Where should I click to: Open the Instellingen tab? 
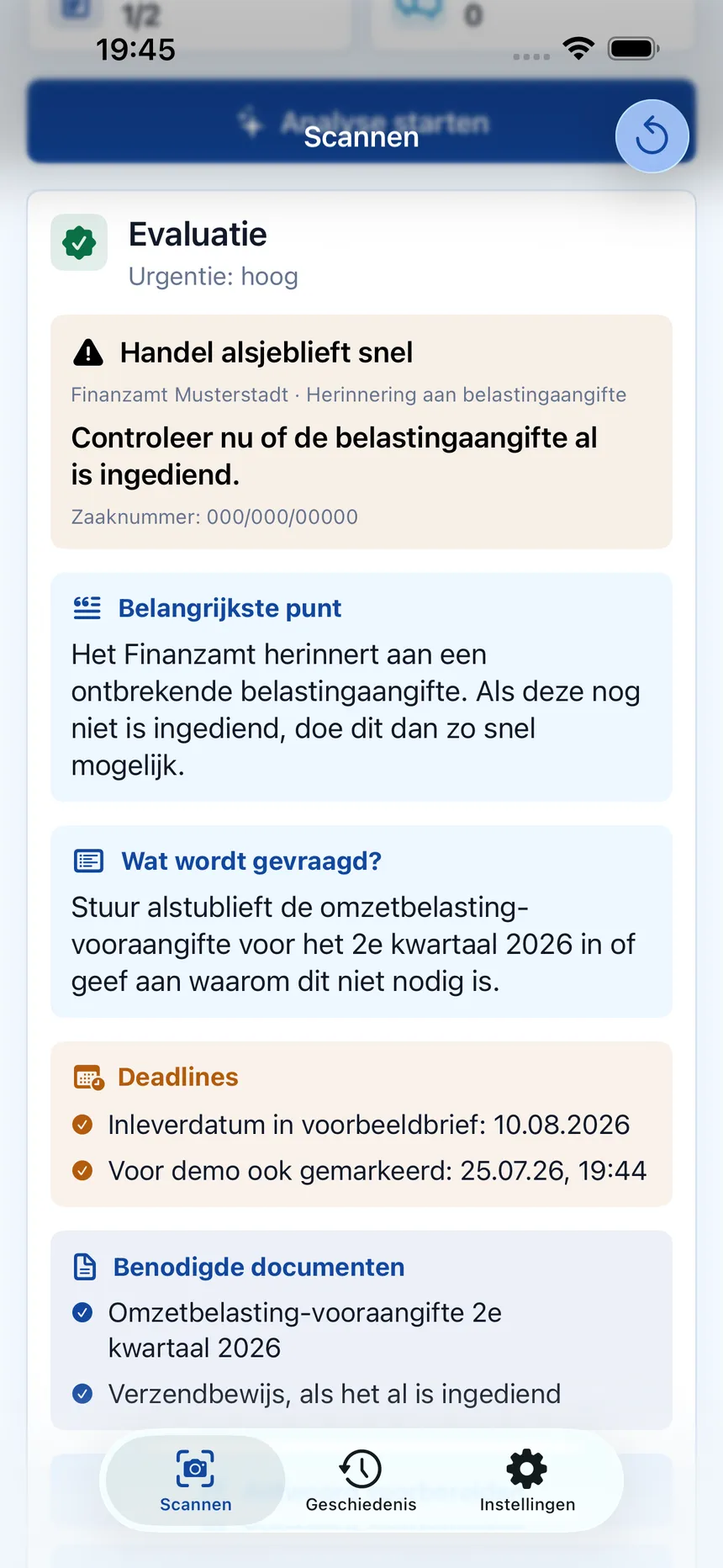tap(527, 1481)
